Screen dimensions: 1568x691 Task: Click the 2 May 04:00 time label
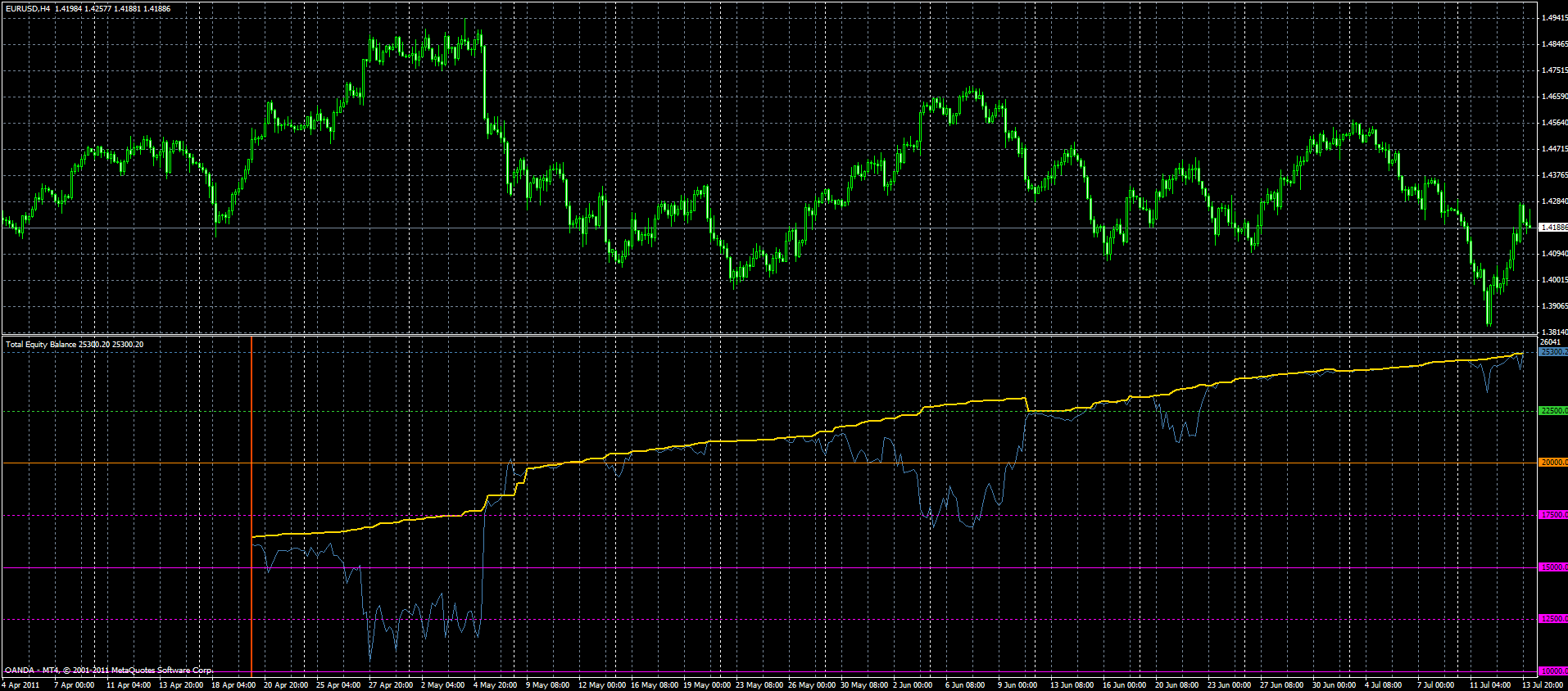click(443, 685)
